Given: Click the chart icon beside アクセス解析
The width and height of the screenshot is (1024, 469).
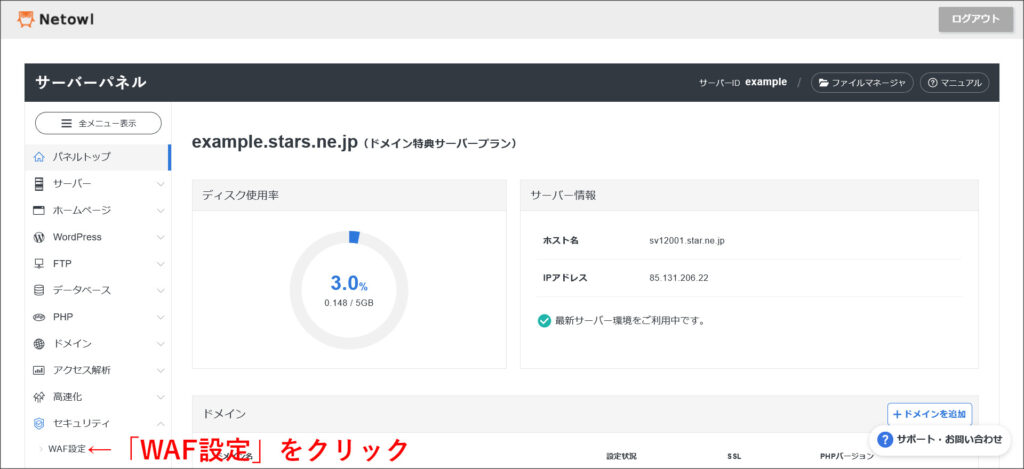Looking at the screenshot, I should point(39,370).
